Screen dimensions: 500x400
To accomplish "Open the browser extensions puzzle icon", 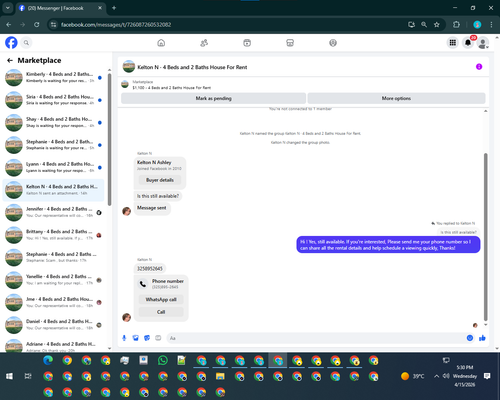I will (x=456, y=25).
